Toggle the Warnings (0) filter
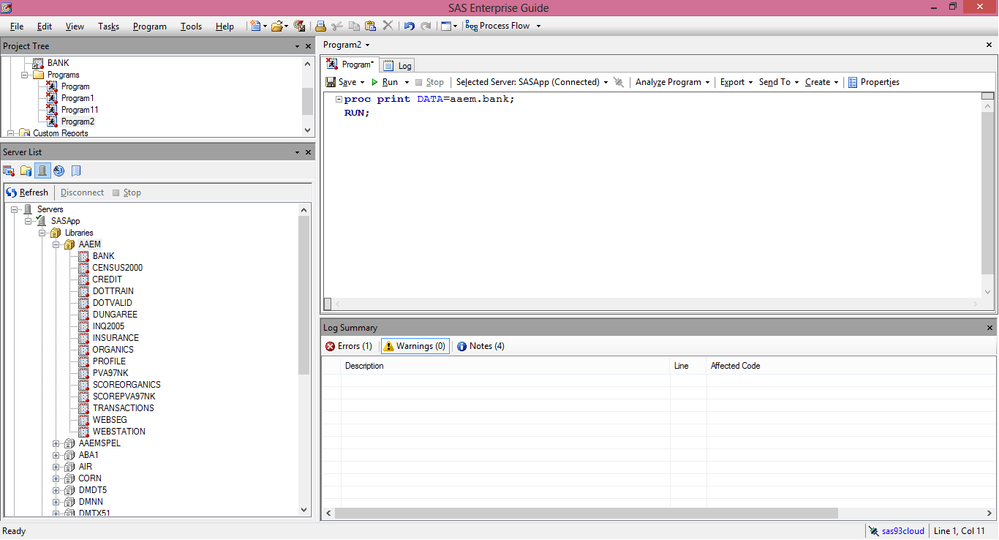 pyautogui.click(x=415, y=346)
